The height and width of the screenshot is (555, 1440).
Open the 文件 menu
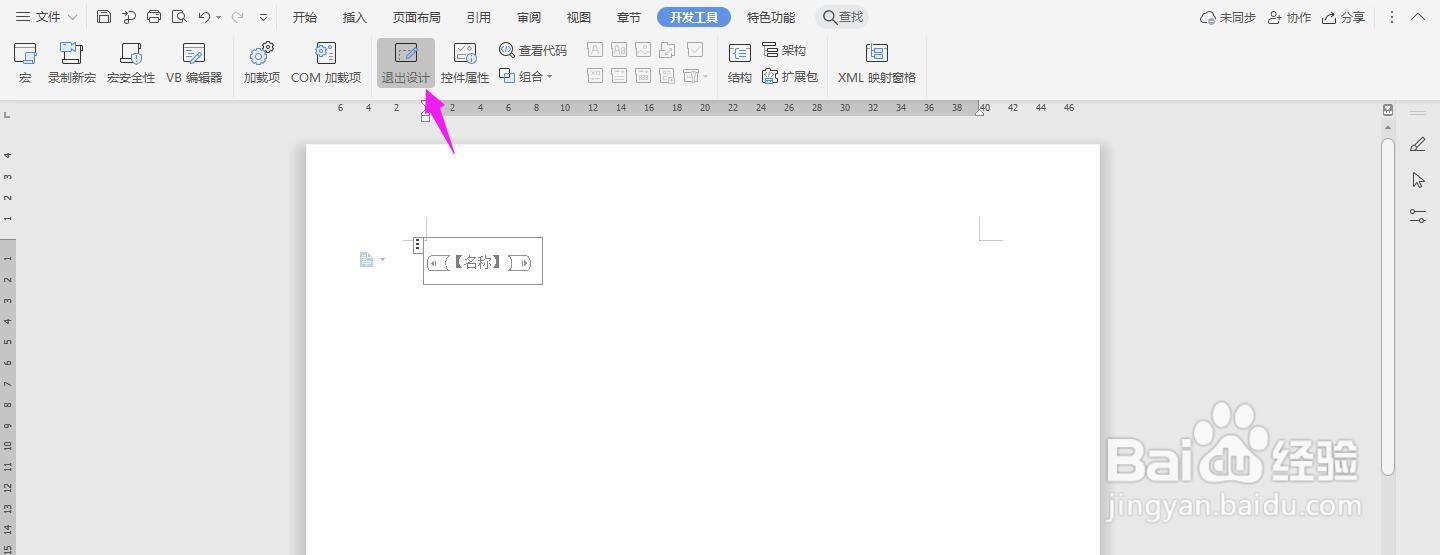[38, 17]
